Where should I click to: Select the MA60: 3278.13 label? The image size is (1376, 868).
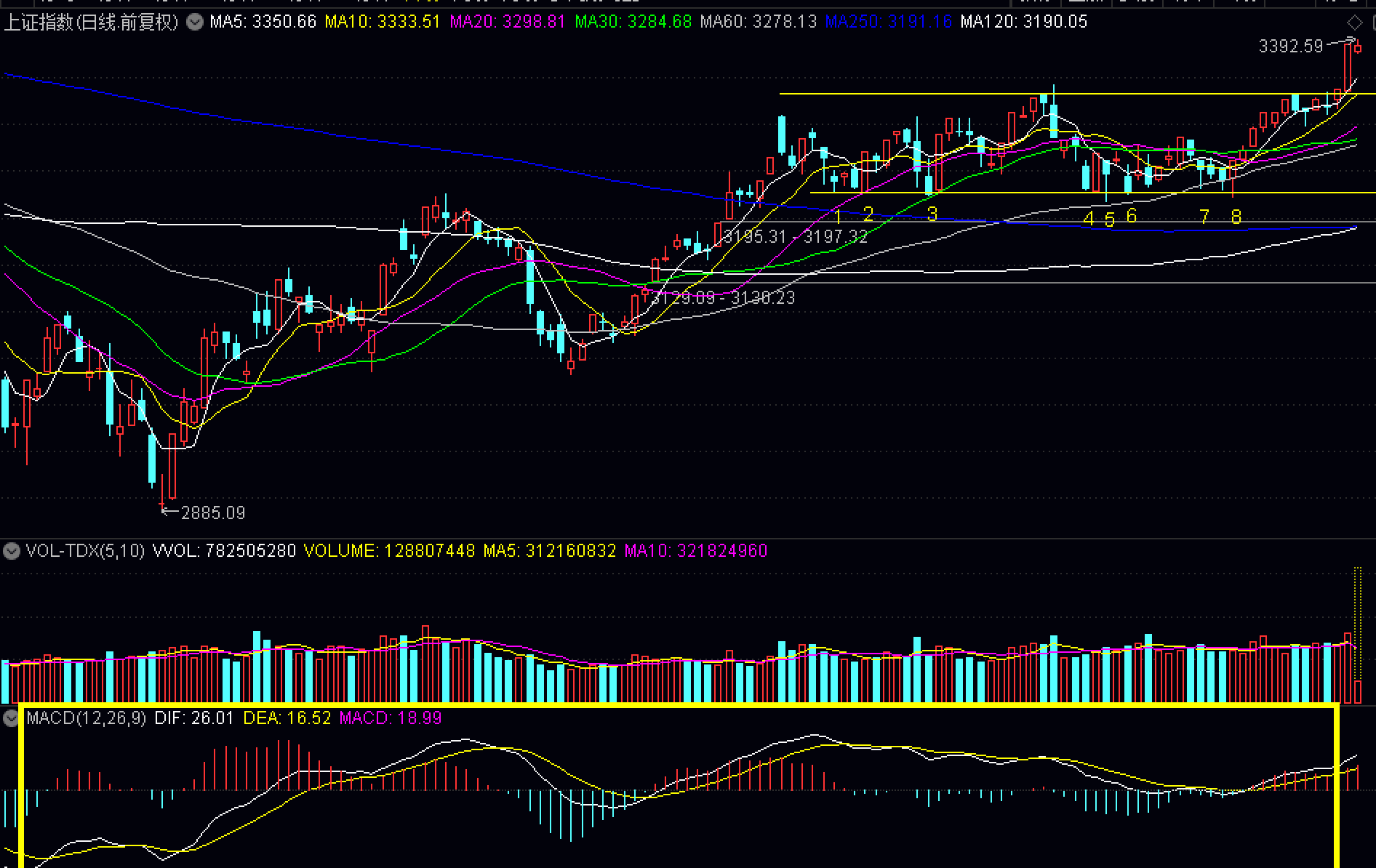point(758,22)
